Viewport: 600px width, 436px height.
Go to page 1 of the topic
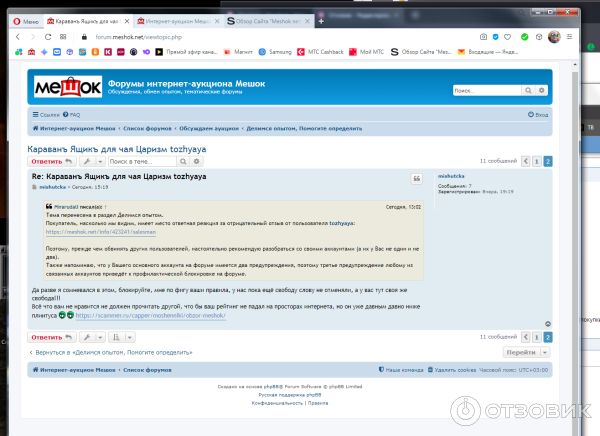tap(537, 160)
